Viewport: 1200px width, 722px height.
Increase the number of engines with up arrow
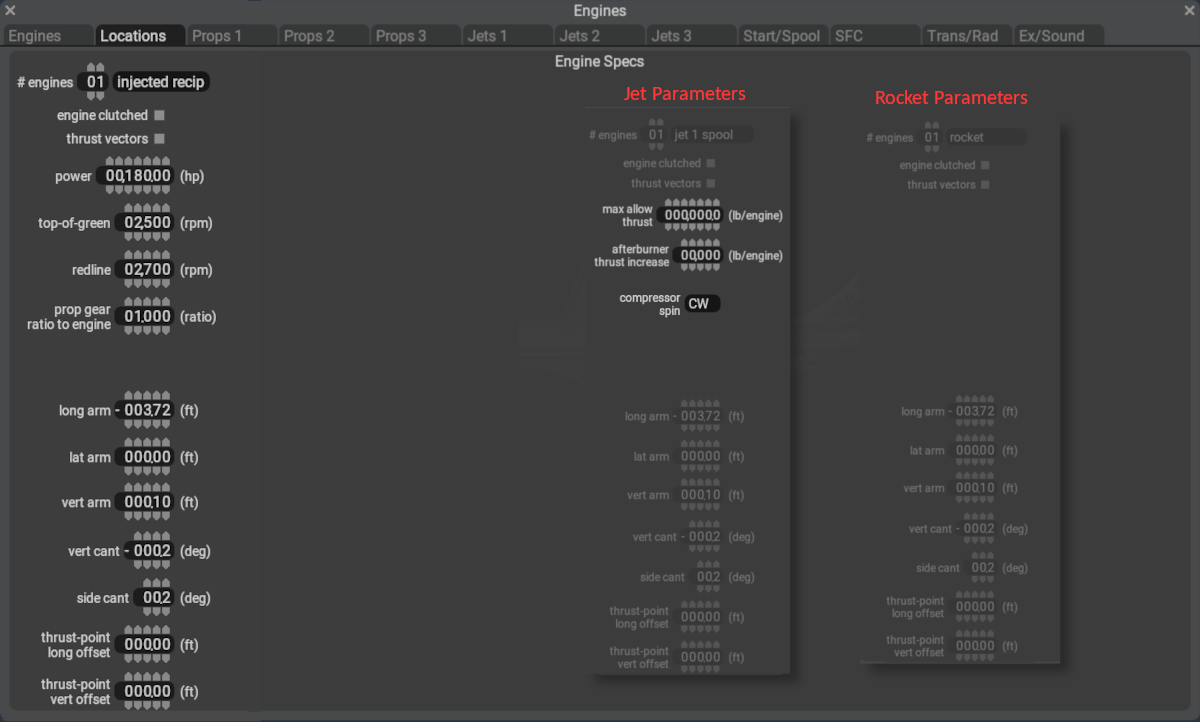coord(95,68)
